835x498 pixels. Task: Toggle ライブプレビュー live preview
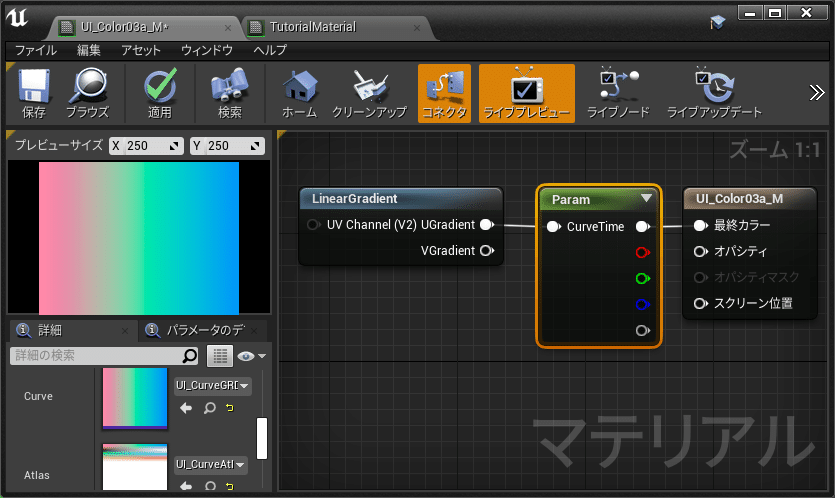[527, 93]
